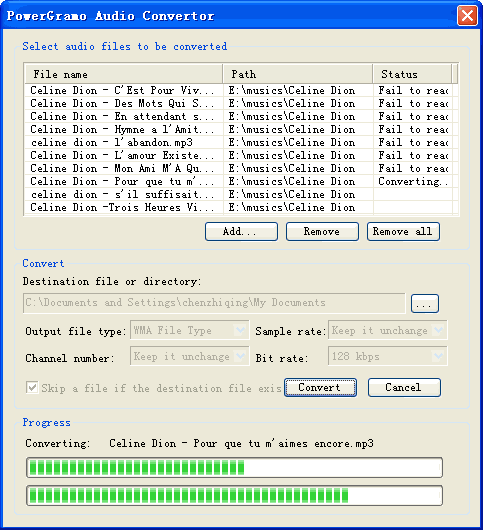
Task: Start conversion with the Convert button
Action: click(320, 387)
